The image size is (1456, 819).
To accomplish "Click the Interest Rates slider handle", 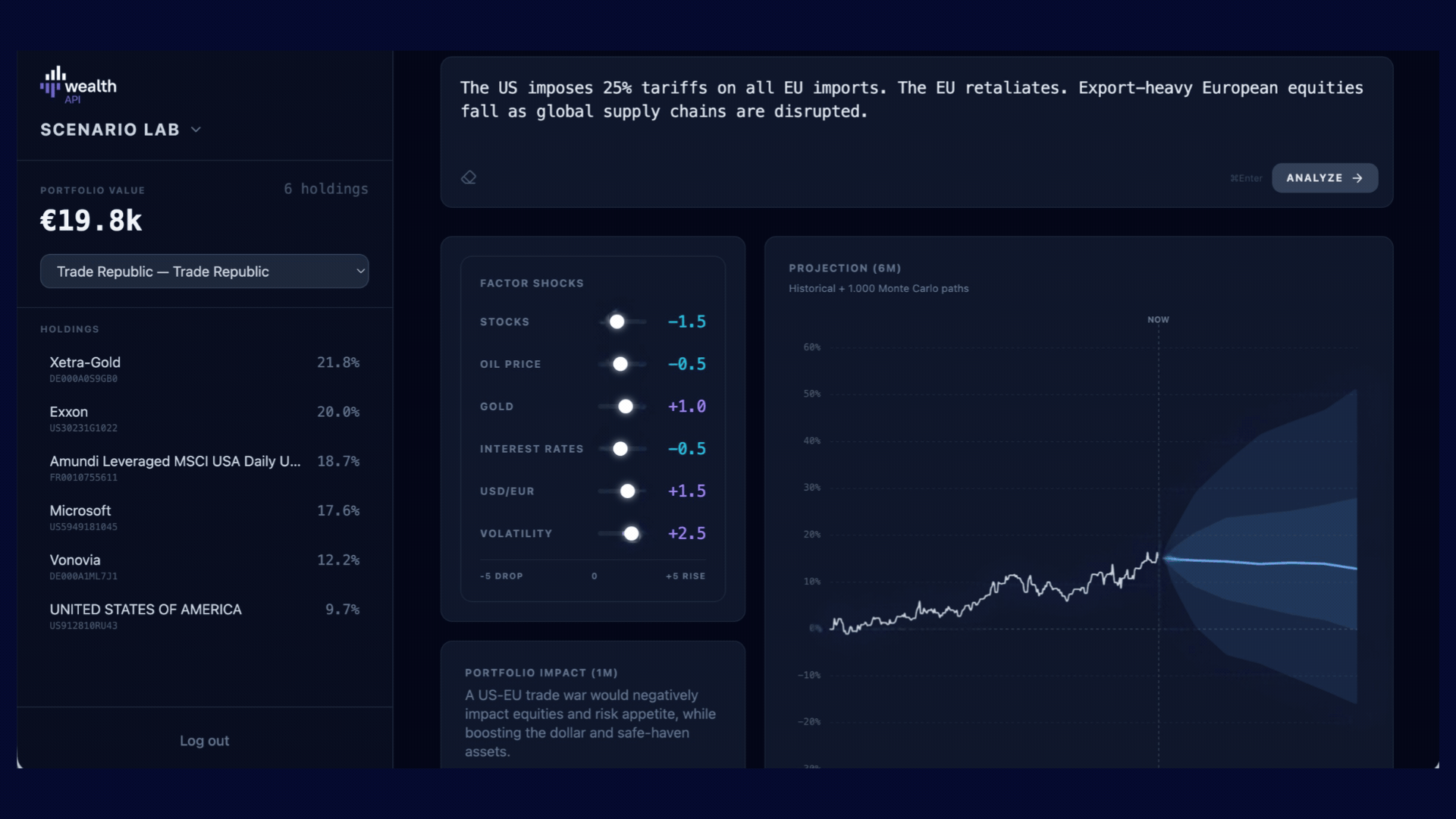I will [620, 450].
